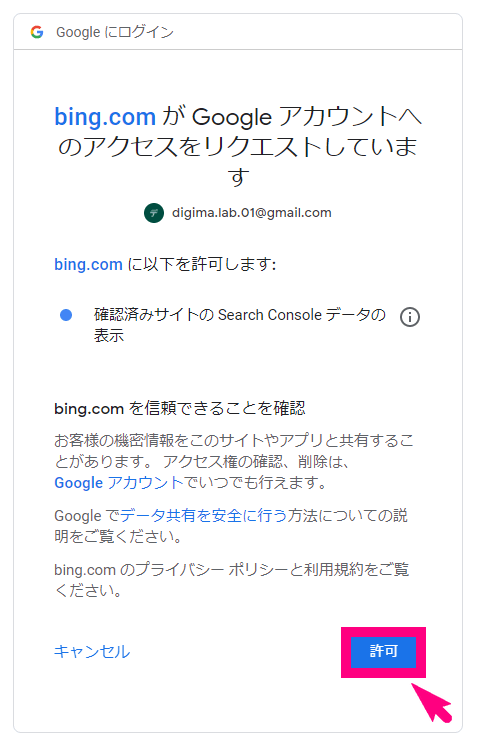Open the Google アカウント link
This screenshot has width=477, height=746.
119,482
